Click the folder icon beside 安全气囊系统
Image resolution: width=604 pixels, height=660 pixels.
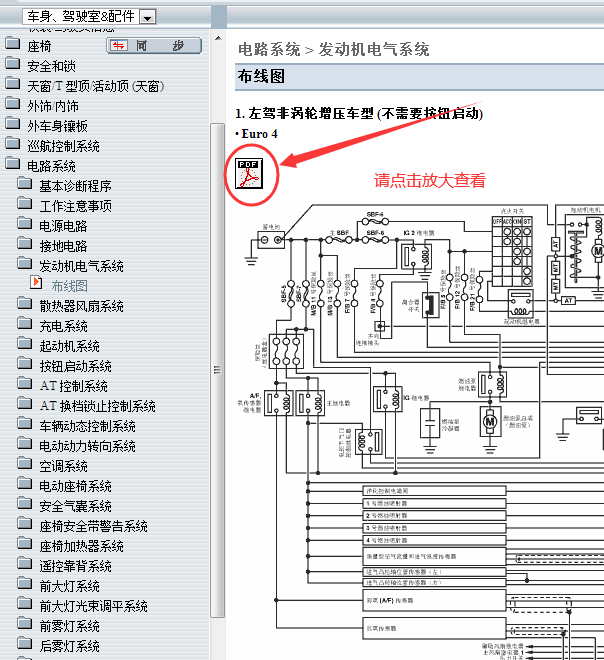(25, 504)
